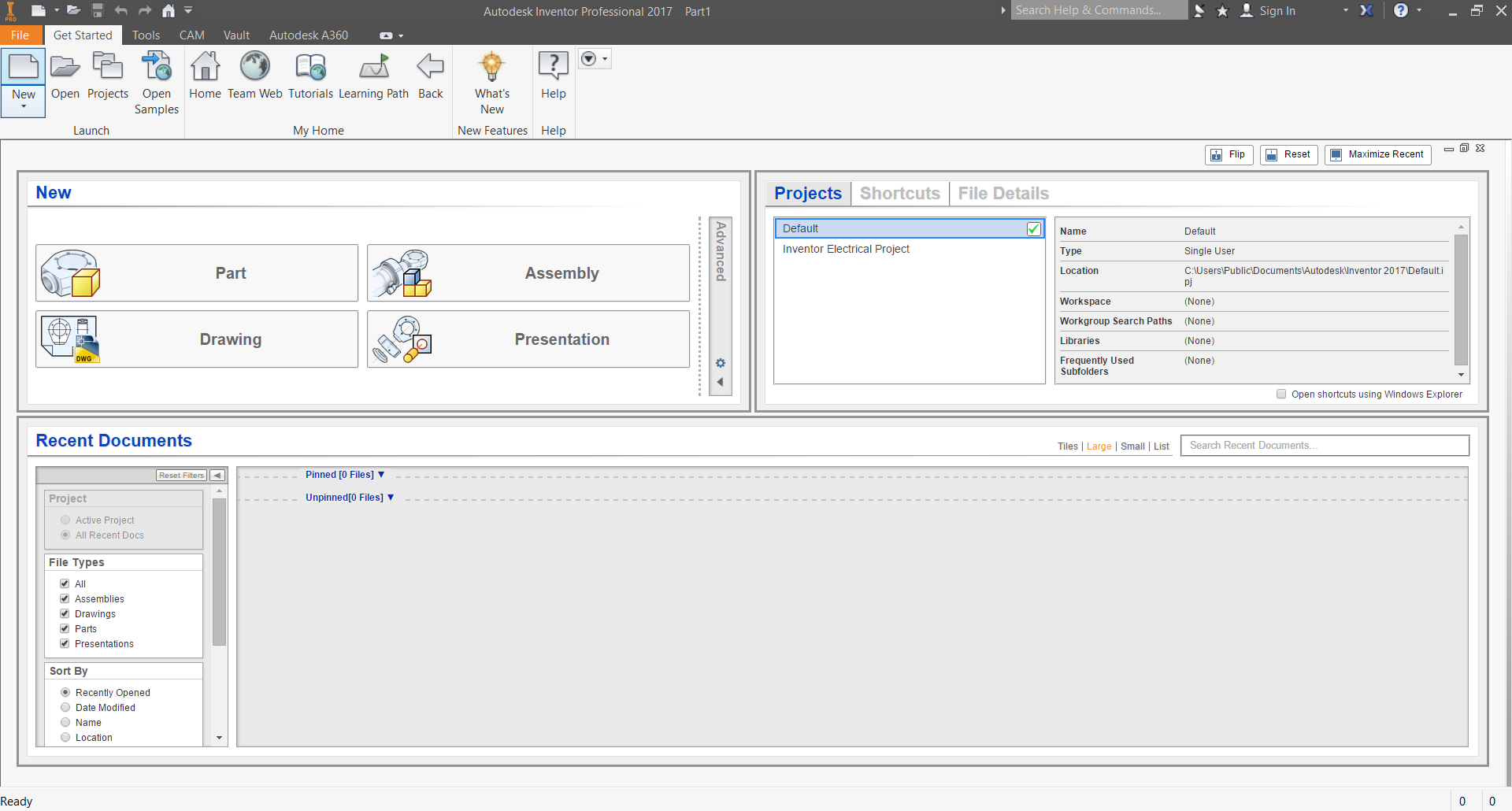Switch to the CAM ribbon tab

[x=191, y=35]
